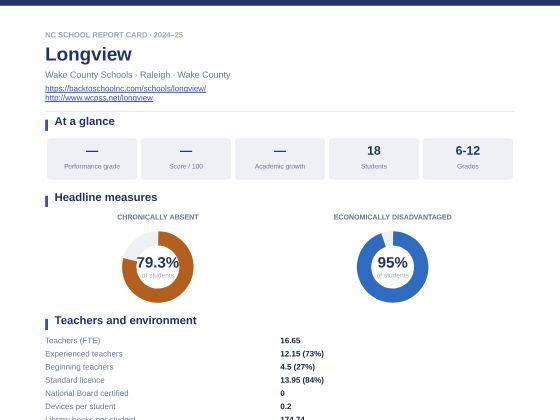The height and width of the screenshot is (420, 560).
Task: Click the 'Teachers and environment' heading
Action: [x=125, y=320]
